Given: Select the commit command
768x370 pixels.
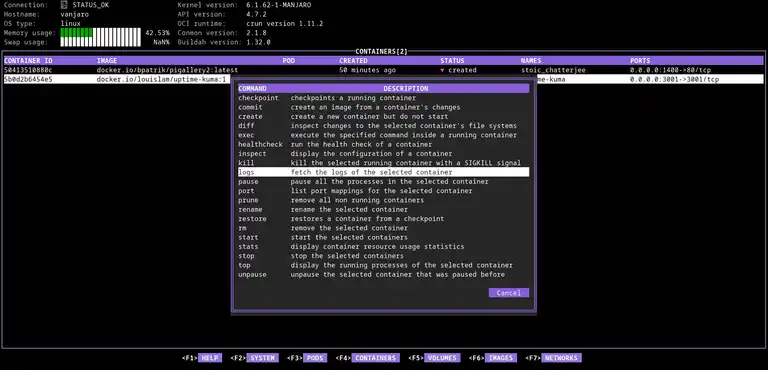Looking at the screenshot, I should point(384,107).
